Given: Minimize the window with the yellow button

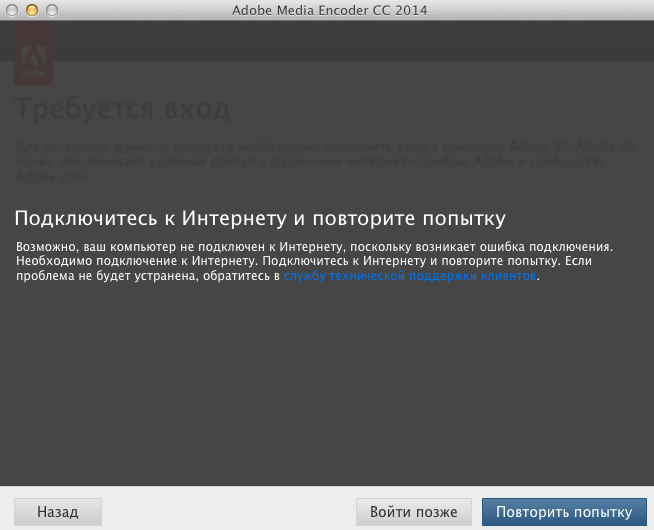Looking at the screenshot, I should coord(32,10).
